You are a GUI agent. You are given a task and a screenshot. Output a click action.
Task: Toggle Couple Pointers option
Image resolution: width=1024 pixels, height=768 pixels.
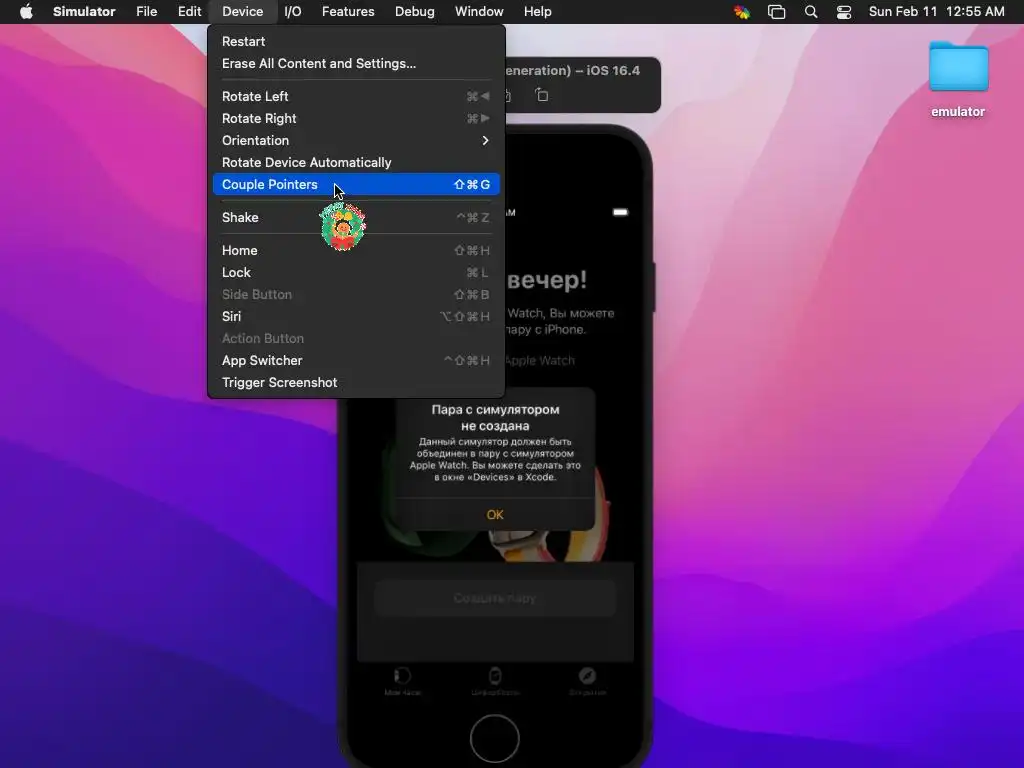tap(356, 184)
